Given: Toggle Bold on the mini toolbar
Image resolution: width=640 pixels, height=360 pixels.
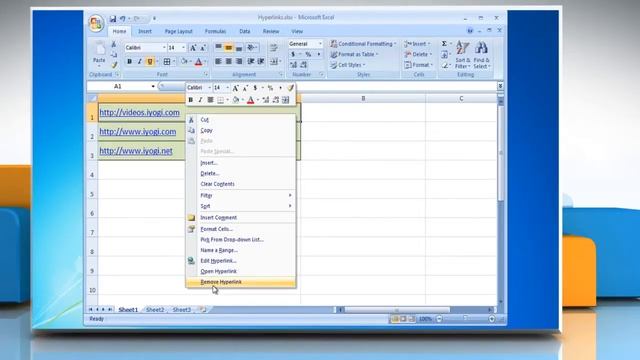Looking at the screenshot, I should (191, 100).
